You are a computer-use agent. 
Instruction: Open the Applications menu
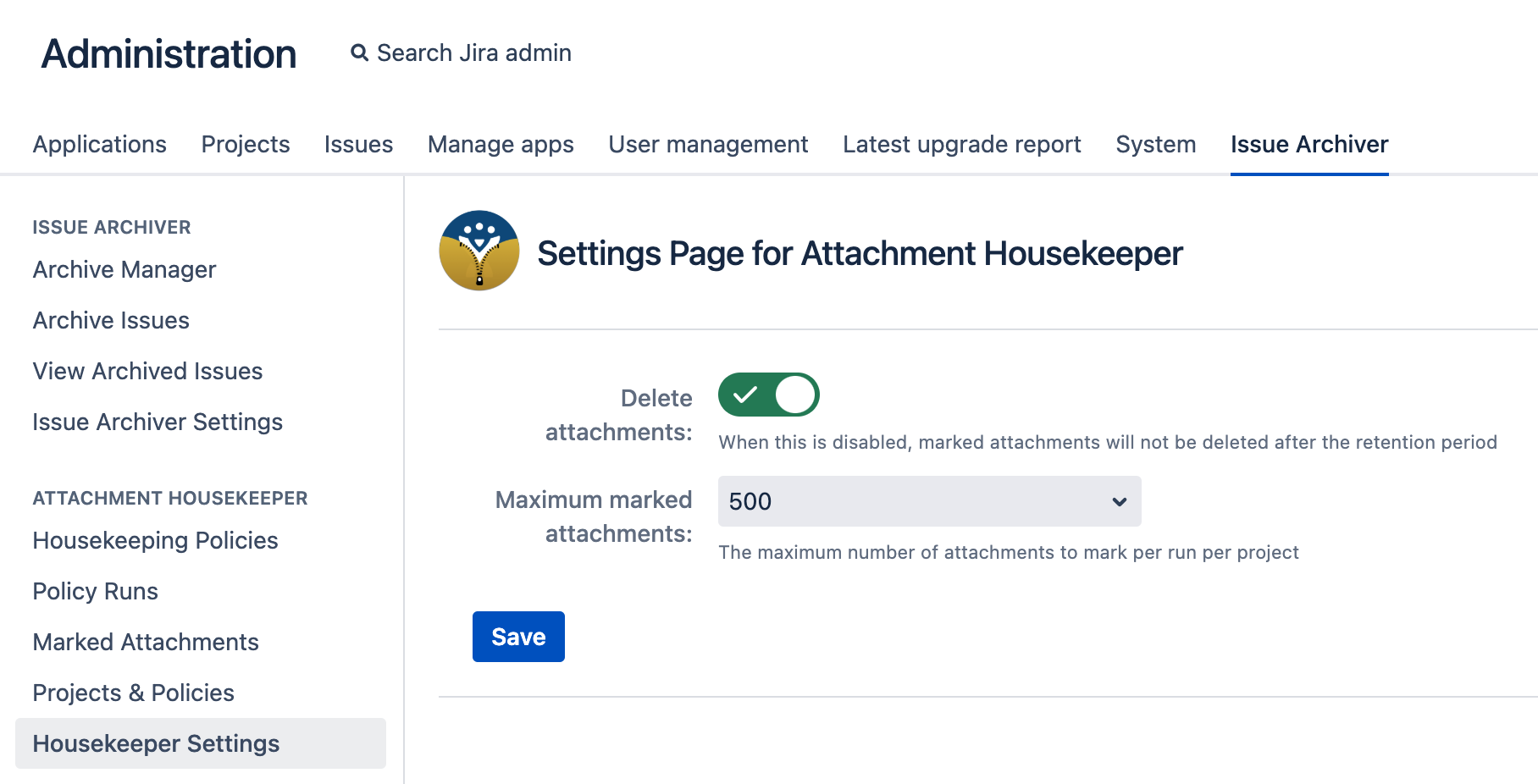point(99,144)
